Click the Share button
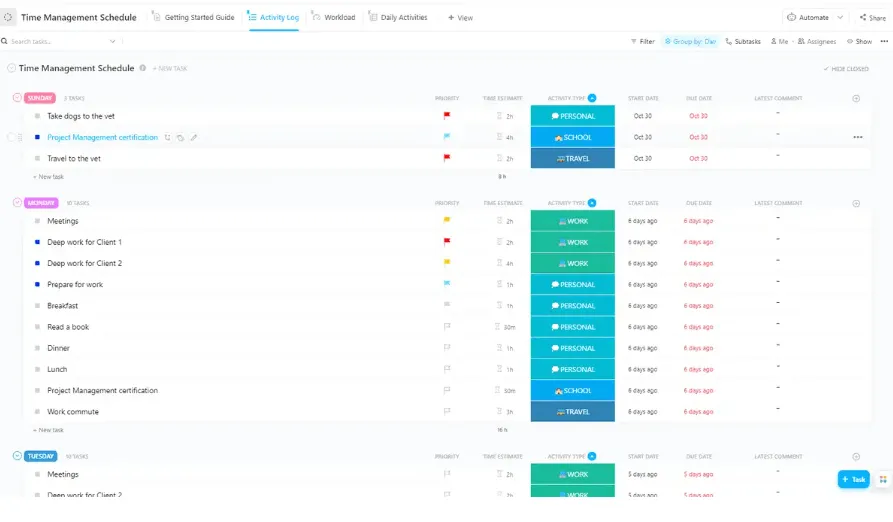Viewport: 893px width, 522px height. point(872,18)
